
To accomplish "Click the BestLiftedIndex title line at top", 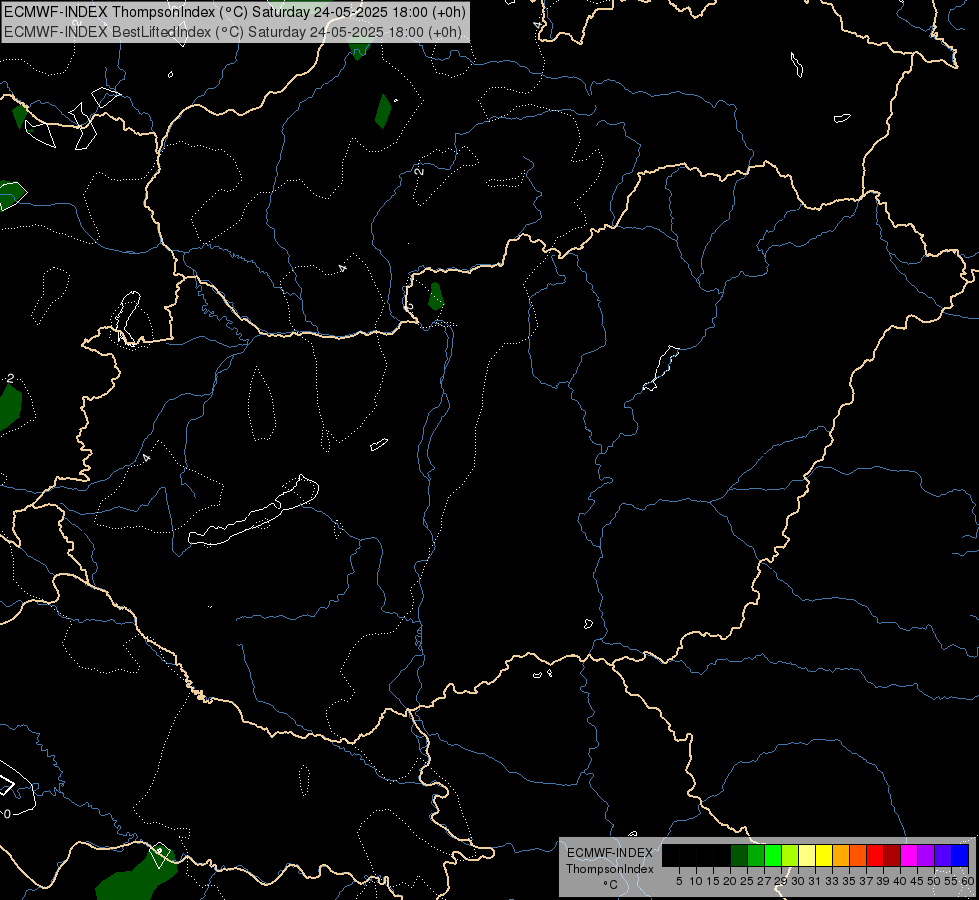I will [x=233, y=32].
